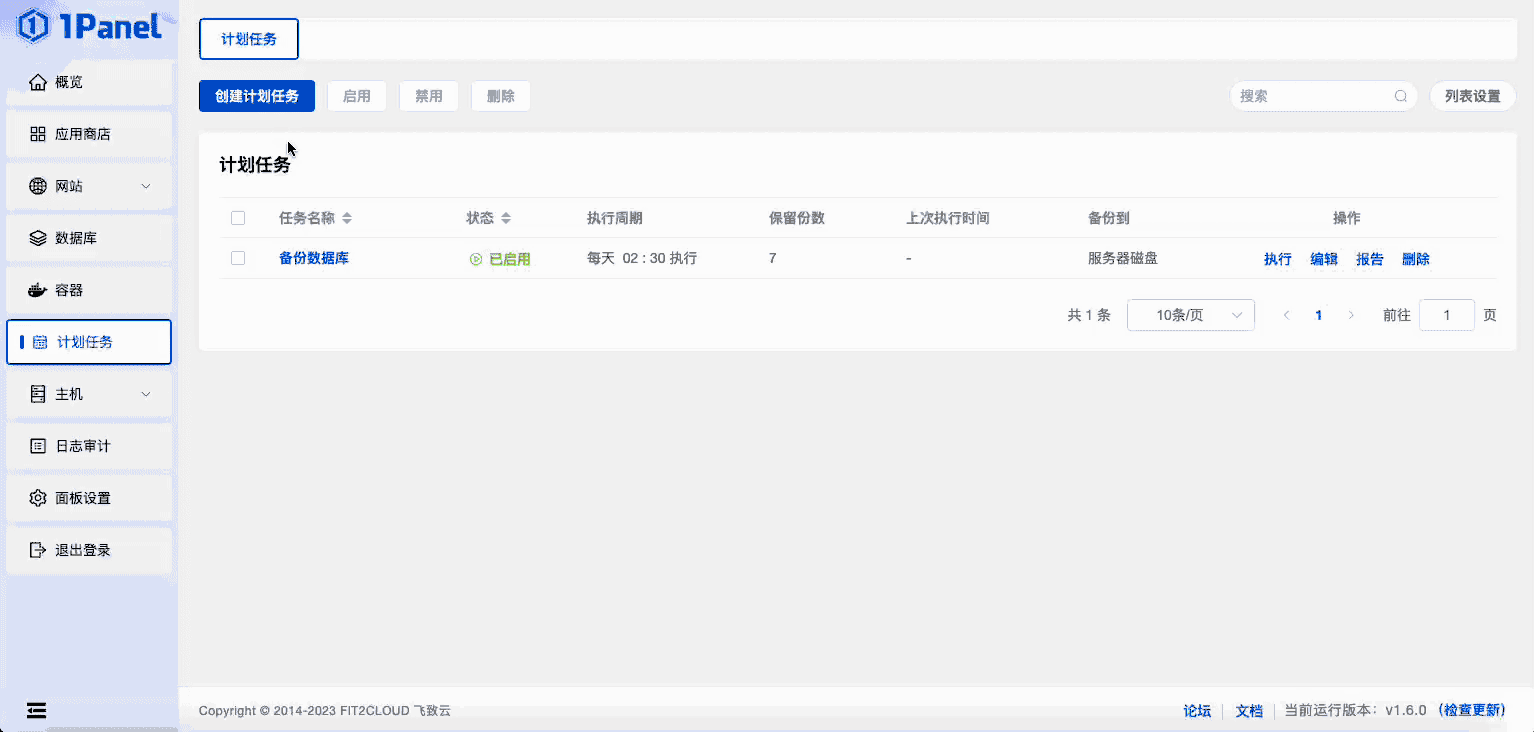Open the 面板设置 settings gear icon
Viewport: 1534px width, 732px height.
point(37,497)
